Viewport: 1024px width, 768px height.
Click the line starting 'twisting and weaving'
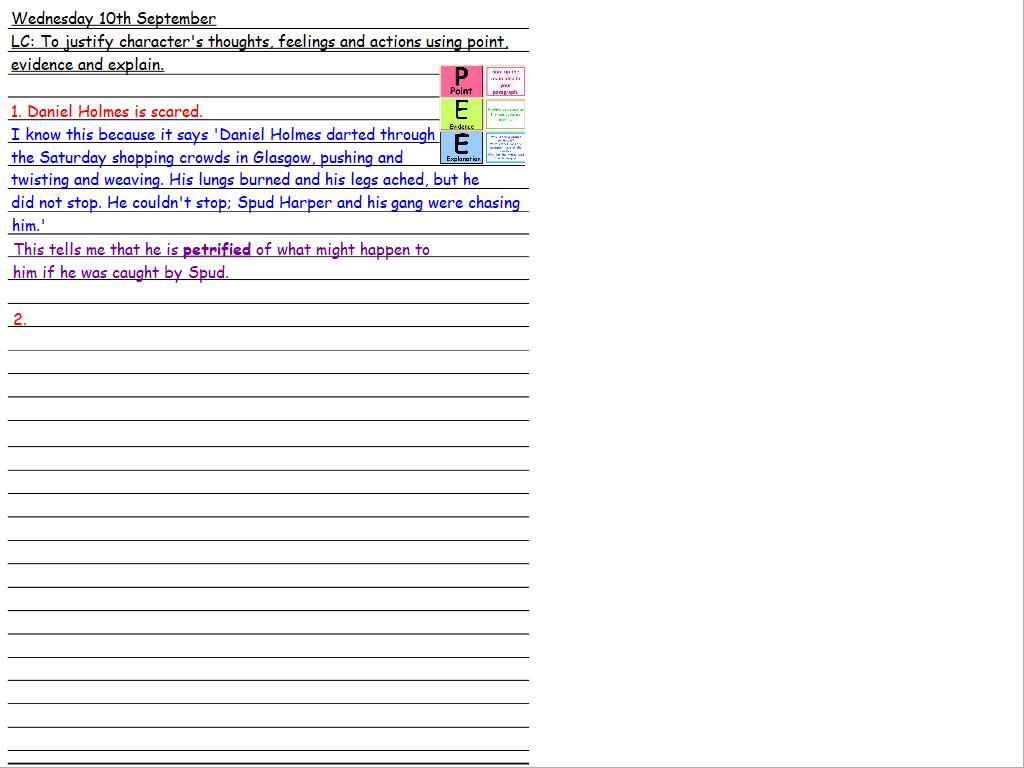[x=244, y=180]
